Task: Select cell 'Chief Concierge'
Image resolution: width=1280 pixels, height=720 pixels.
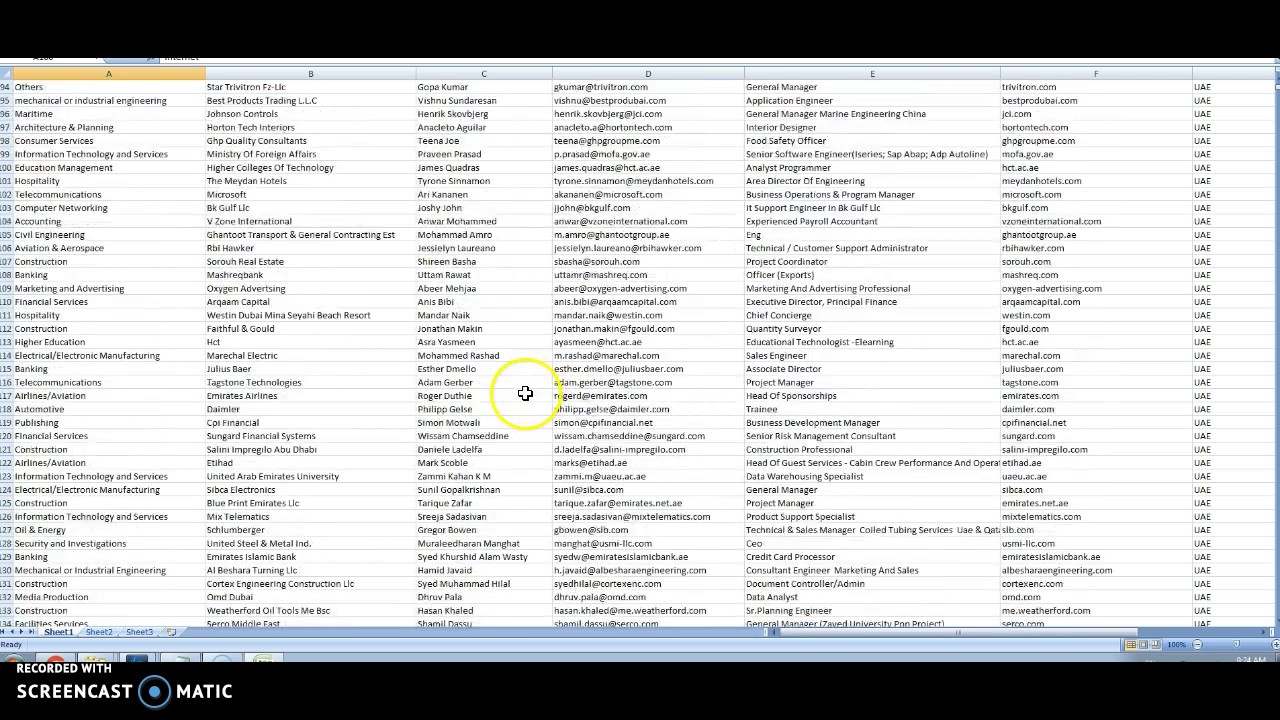Action: pyautogui.click(x=779, y=316)
